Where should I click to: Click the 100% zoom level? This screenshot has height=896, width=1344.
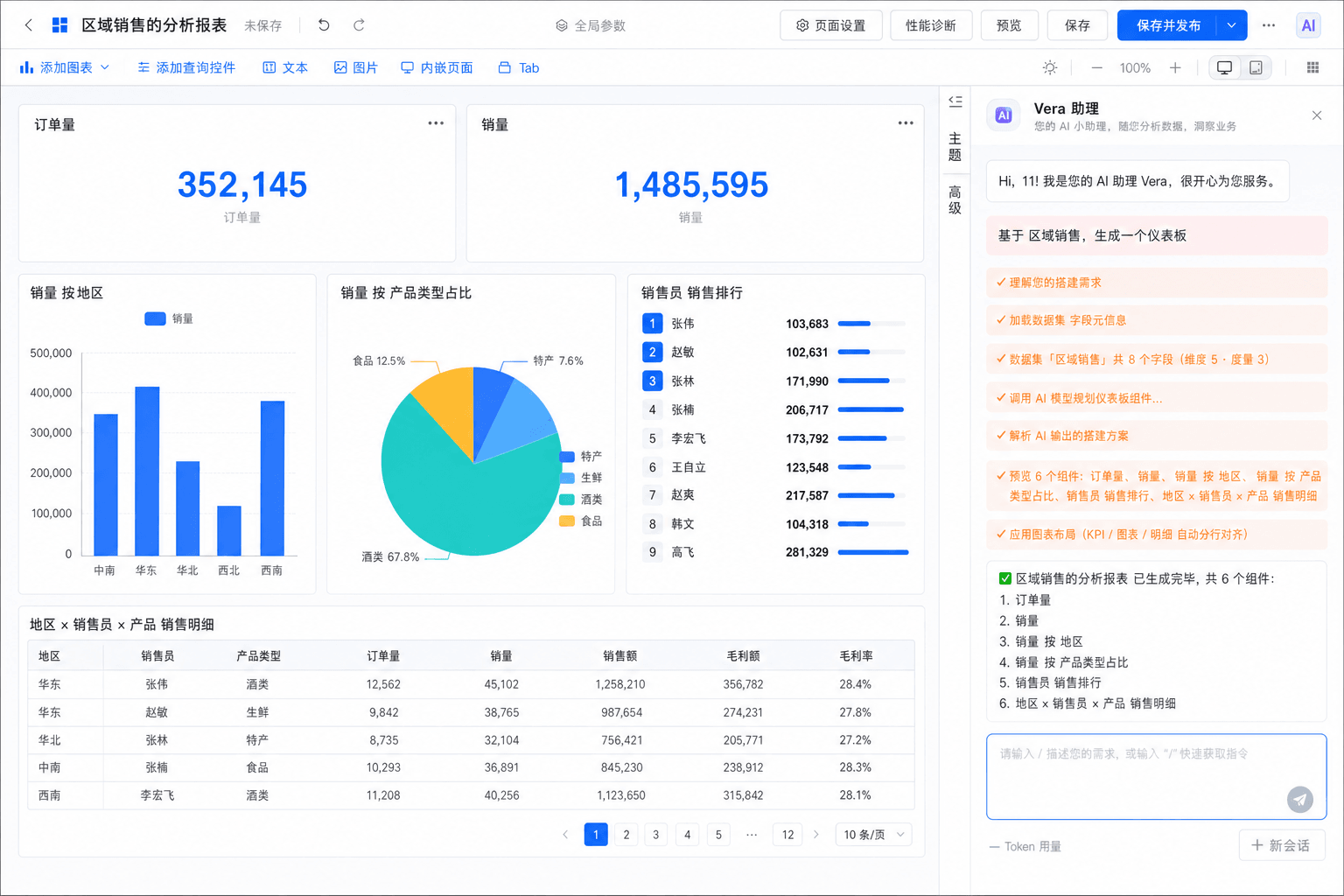[x=1135, y=67]
